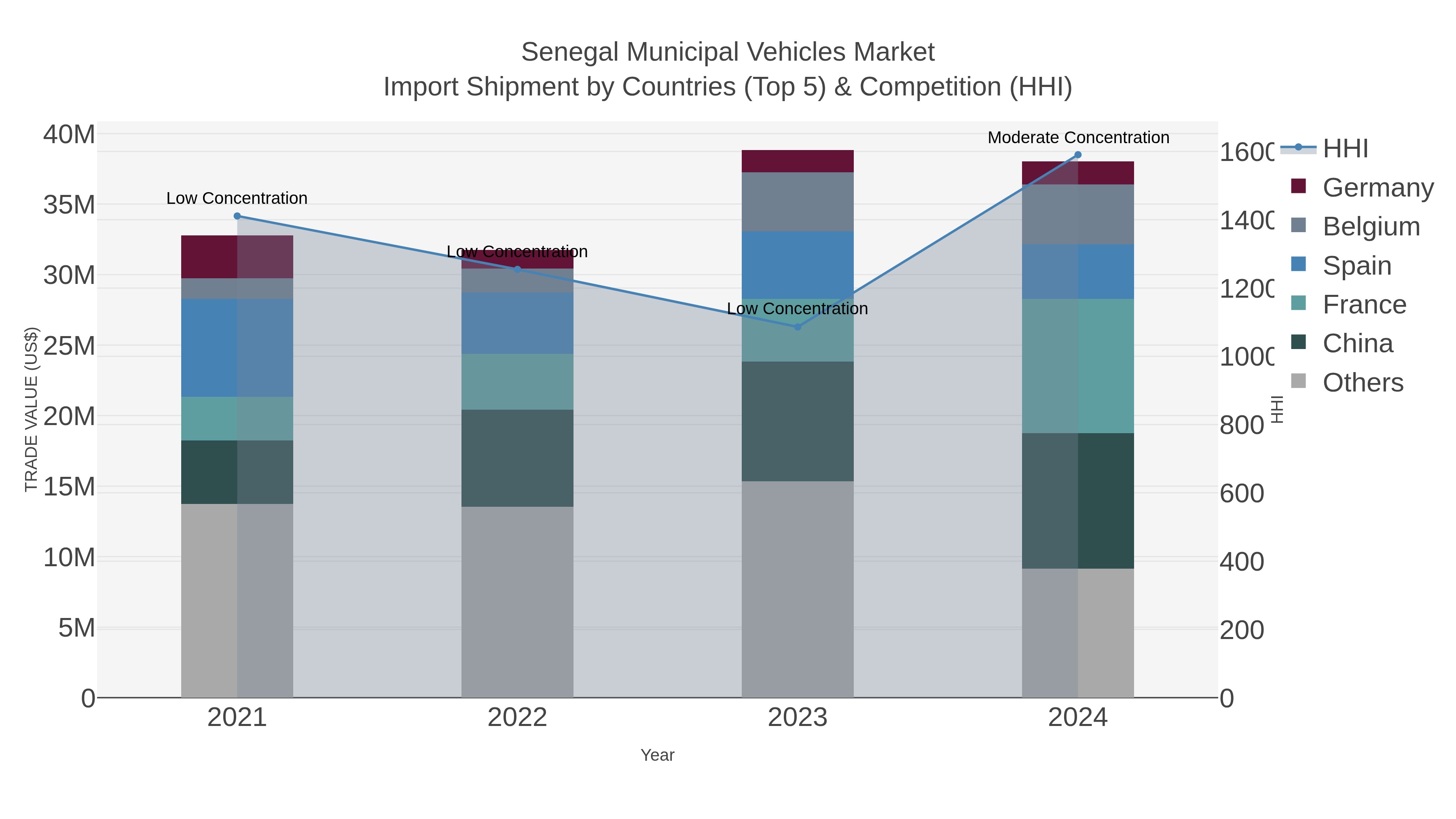Click the 'Low Concentration' label above 2021
Screen dimensions: 1456x819
237,199
